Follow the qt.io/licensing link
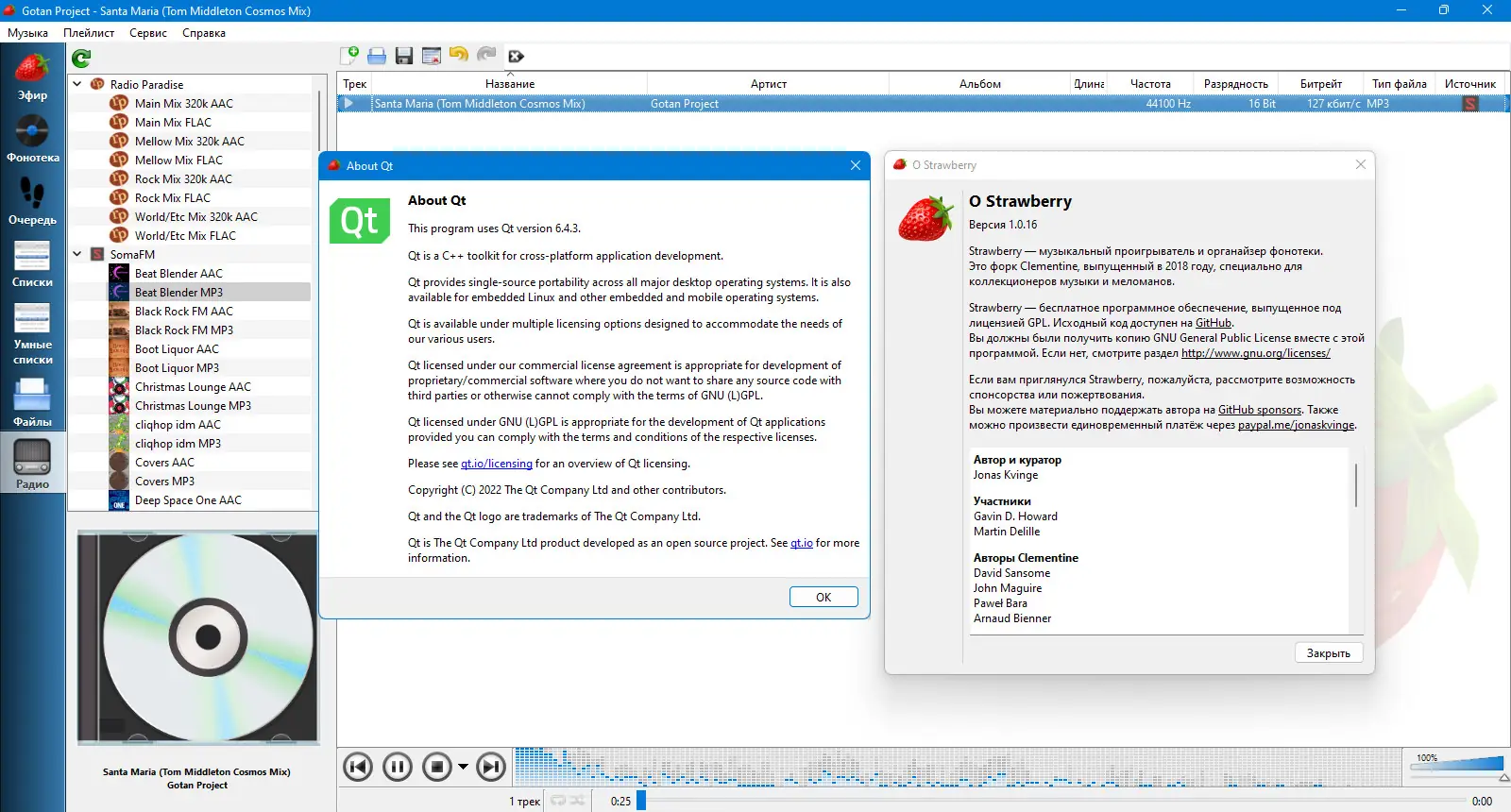Viewport: 1511px width, 812px height. pyautogui.click(x=497, y=464)
